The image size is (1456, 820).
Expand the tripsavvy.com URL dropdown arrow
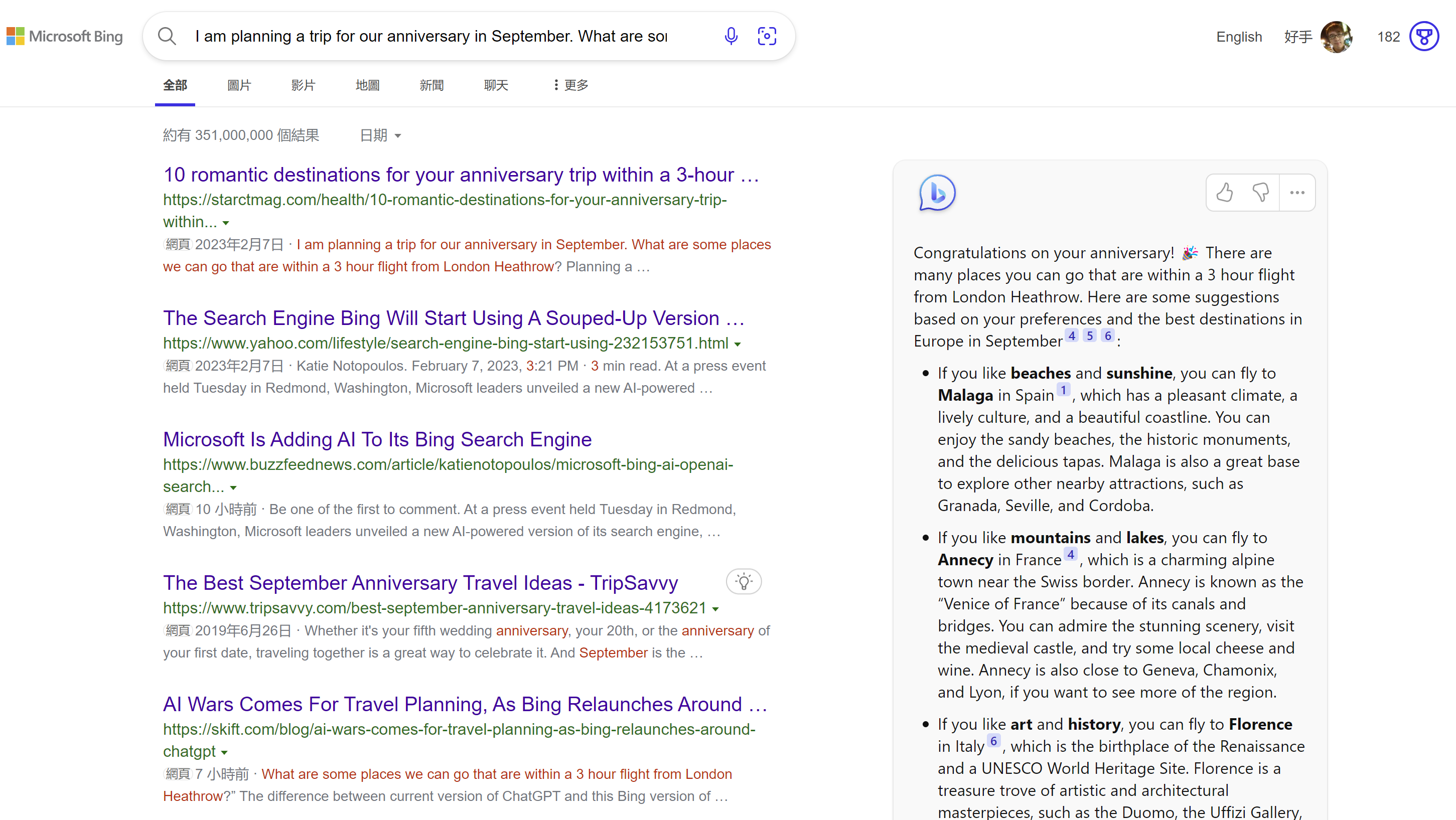715,609
